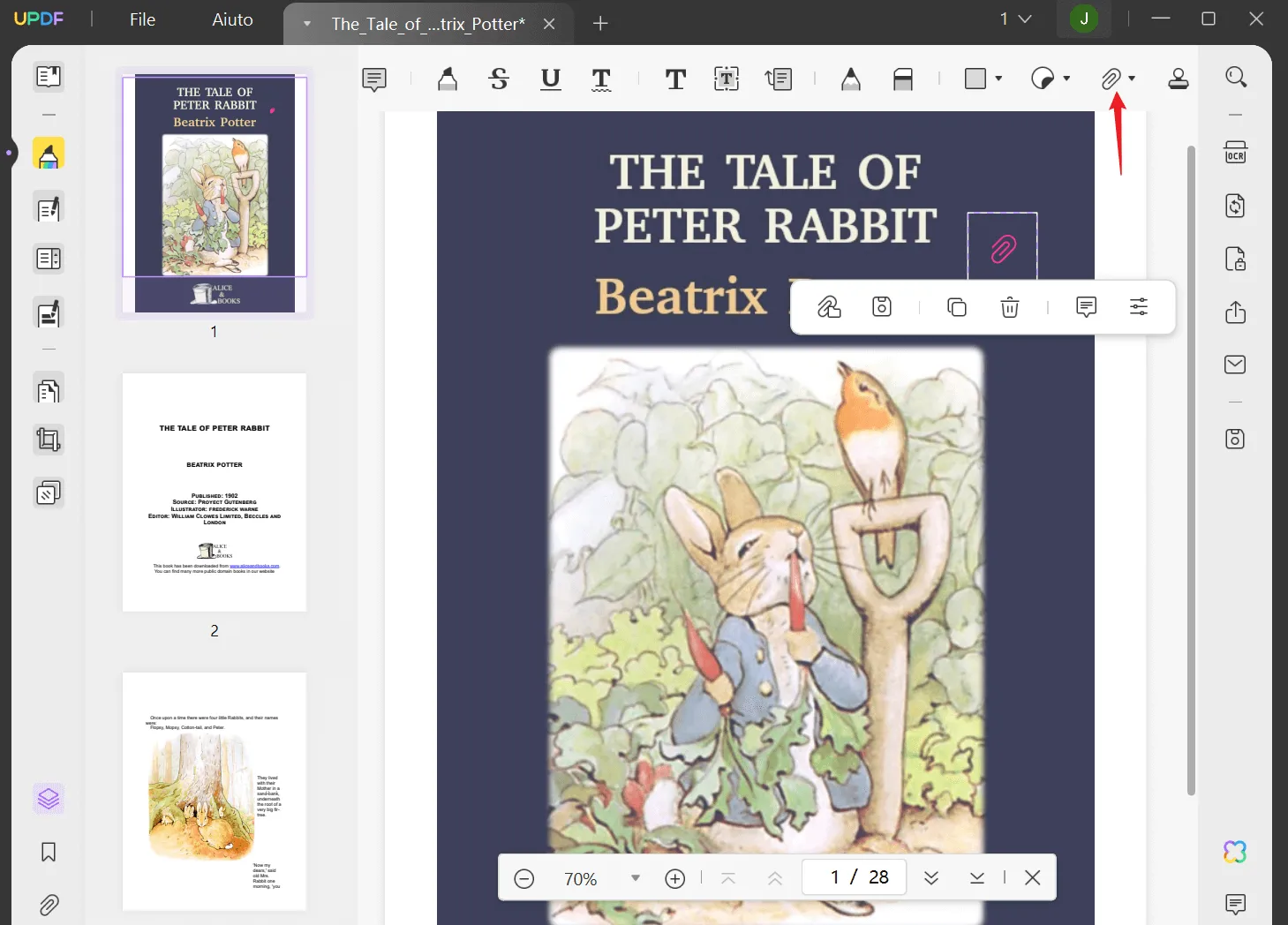Select the Squiggly underline tool
This screenshot has height=925, width=1288.
point(601,79)
